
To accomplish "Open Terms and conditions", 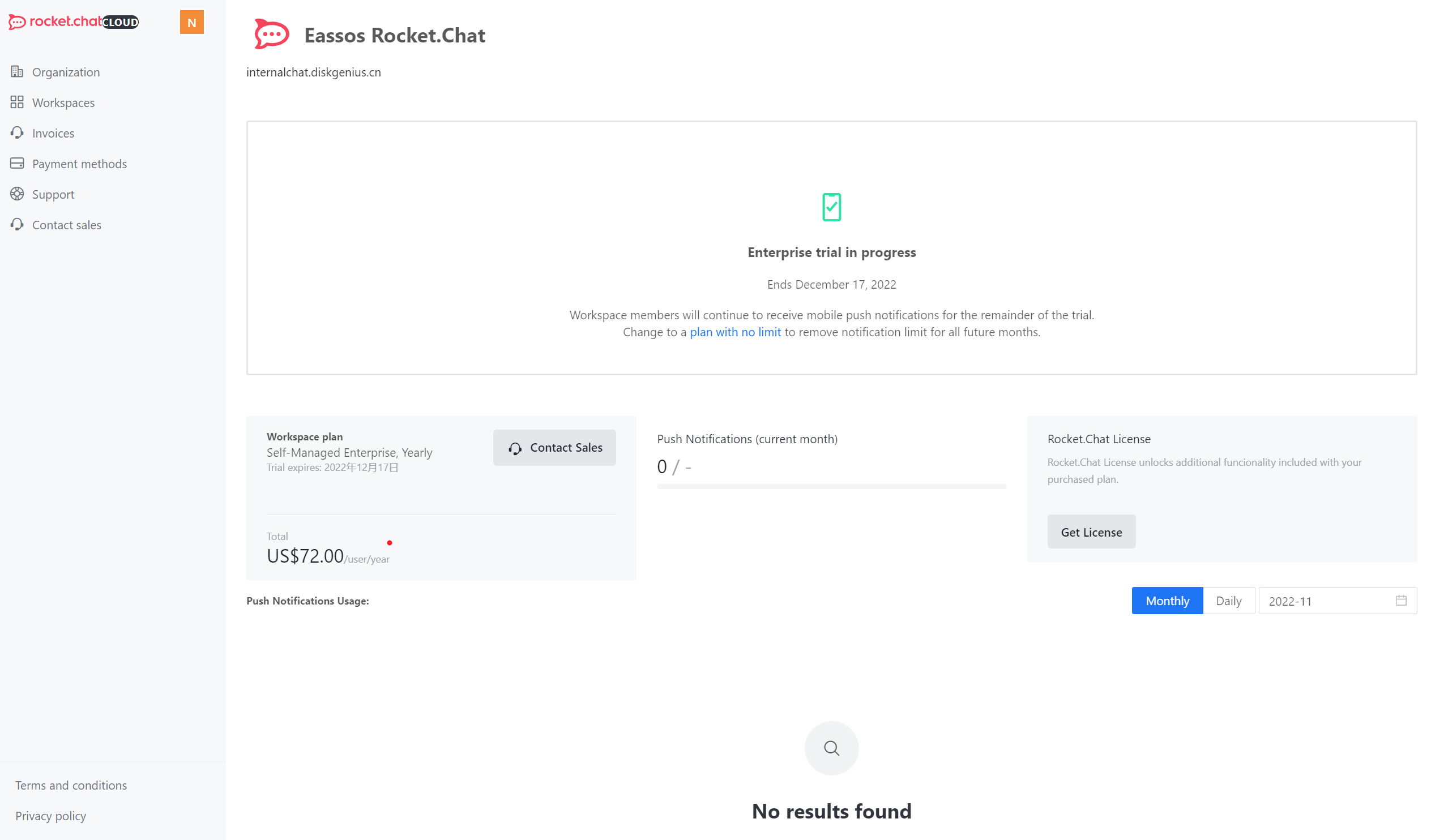I will click(x=70, y=785).
